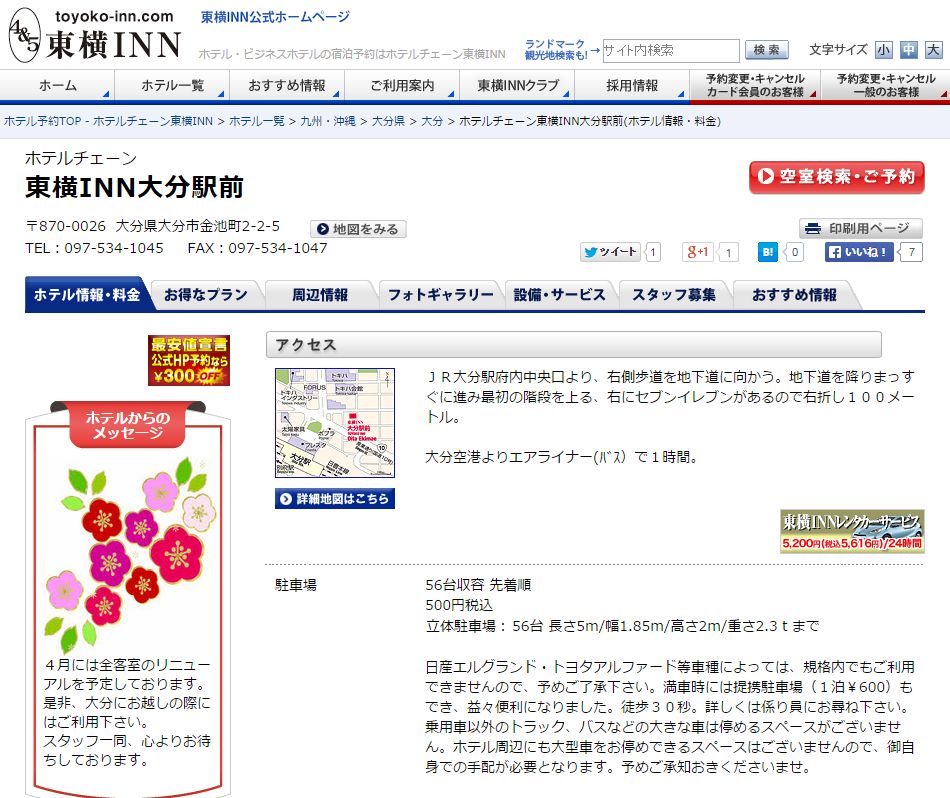Click the Google +1 count bubble
This screenshot has height=798, width=950.
click(x=728, y=252)
